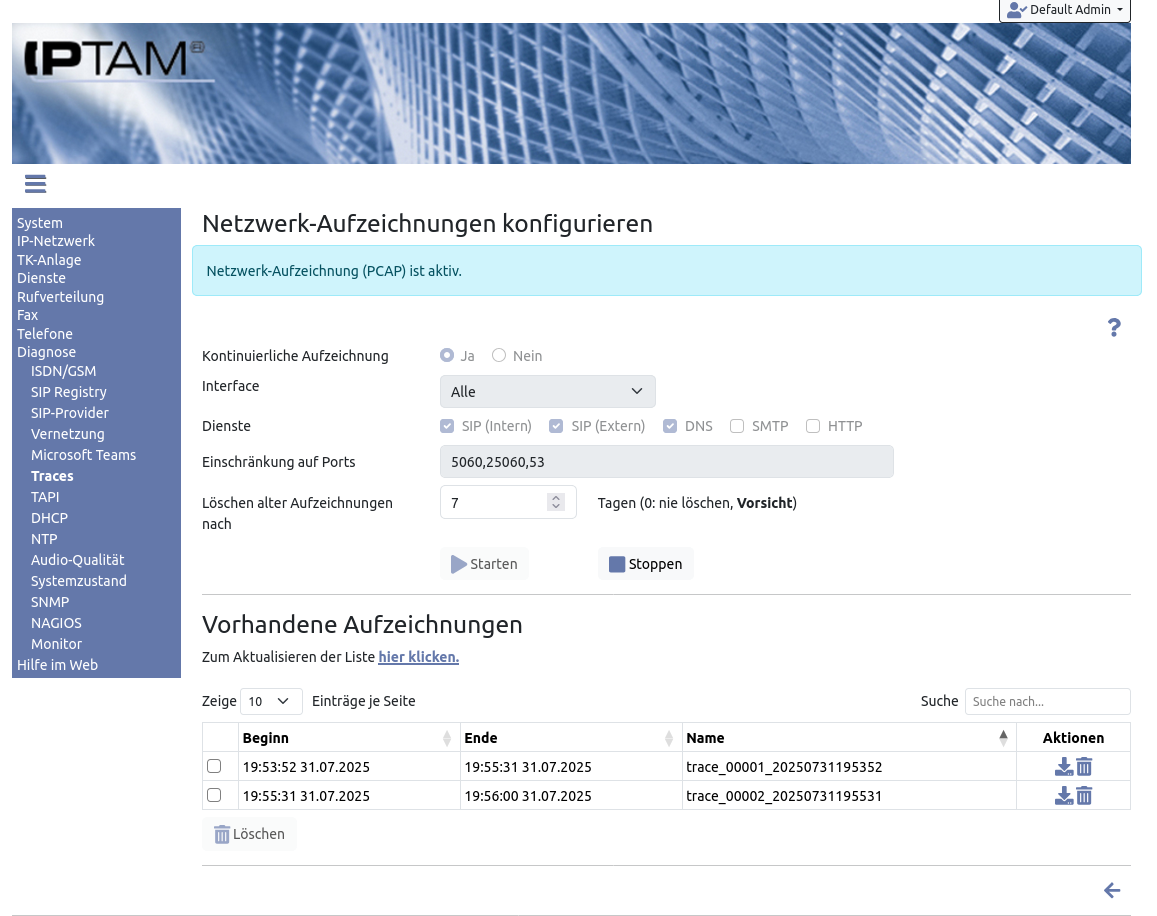Screen dimensions: 1157x916
Task: Click the Suche search field
Action: tap(1046, 702)
